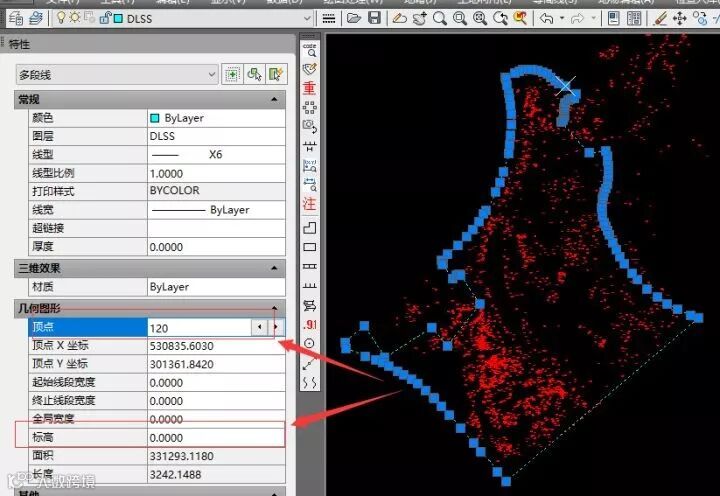Click the linetype lines icon in toolbar
The image size is (720, 496).
click(329, 19)
